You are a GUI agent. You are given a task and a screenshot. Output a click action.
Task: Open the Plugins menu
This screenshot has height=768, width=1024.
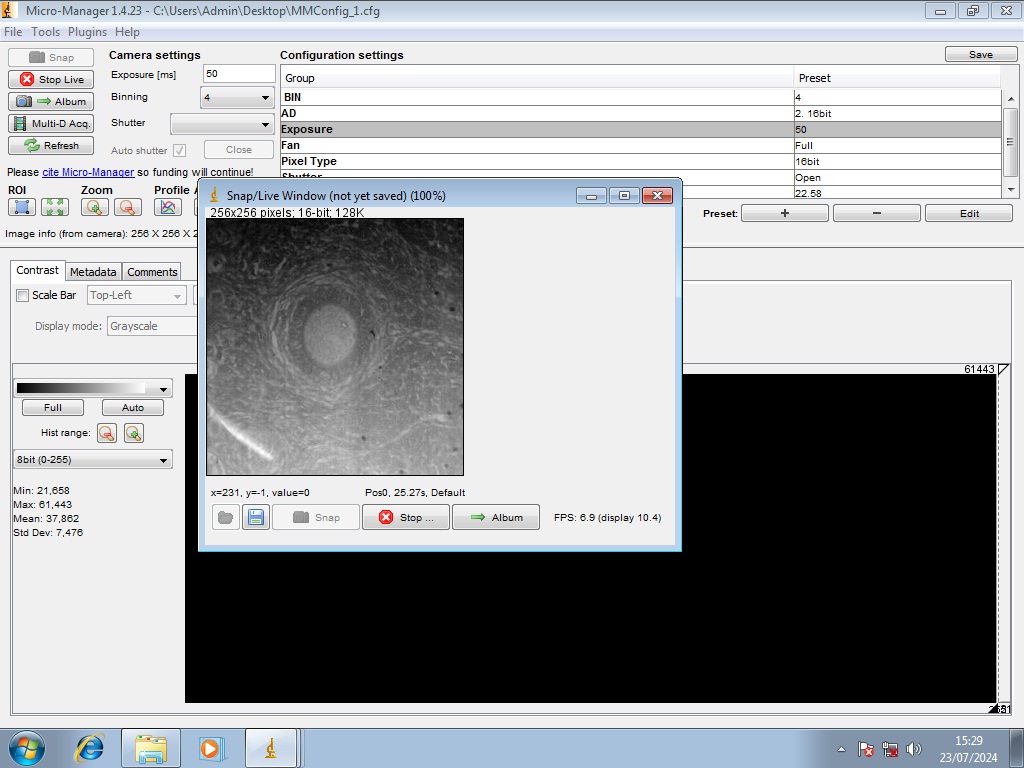pos(88,32)
